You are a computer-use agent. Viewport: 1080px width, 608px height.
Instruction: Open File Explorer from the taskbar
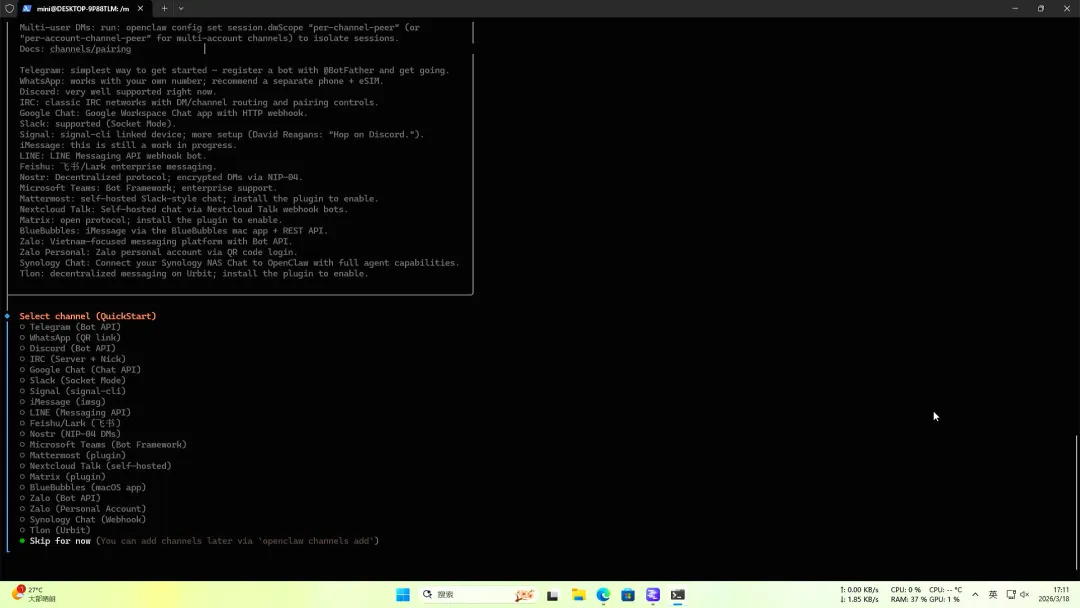[x=579, y=595]
